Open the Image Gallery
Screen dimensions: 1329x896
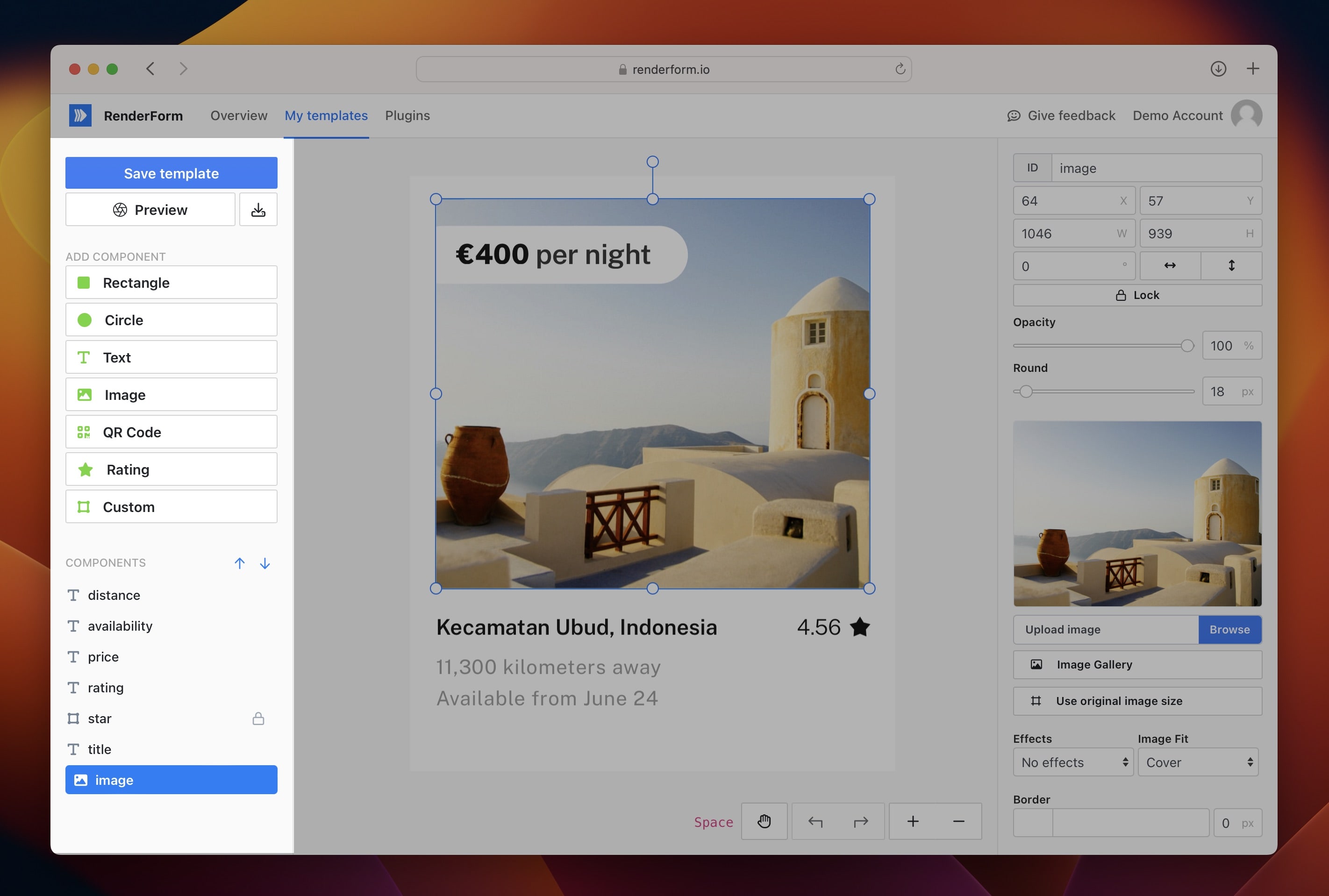coord(1137,665)
